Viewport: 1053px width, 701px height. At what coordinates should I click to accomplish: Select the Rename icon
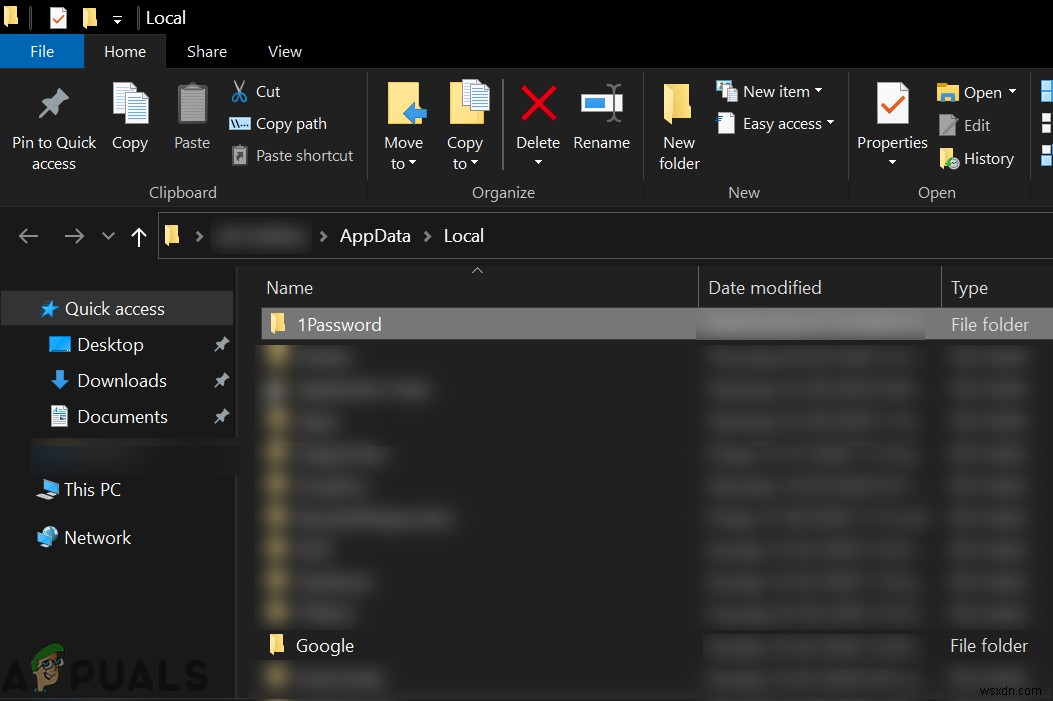pos(601,120)
